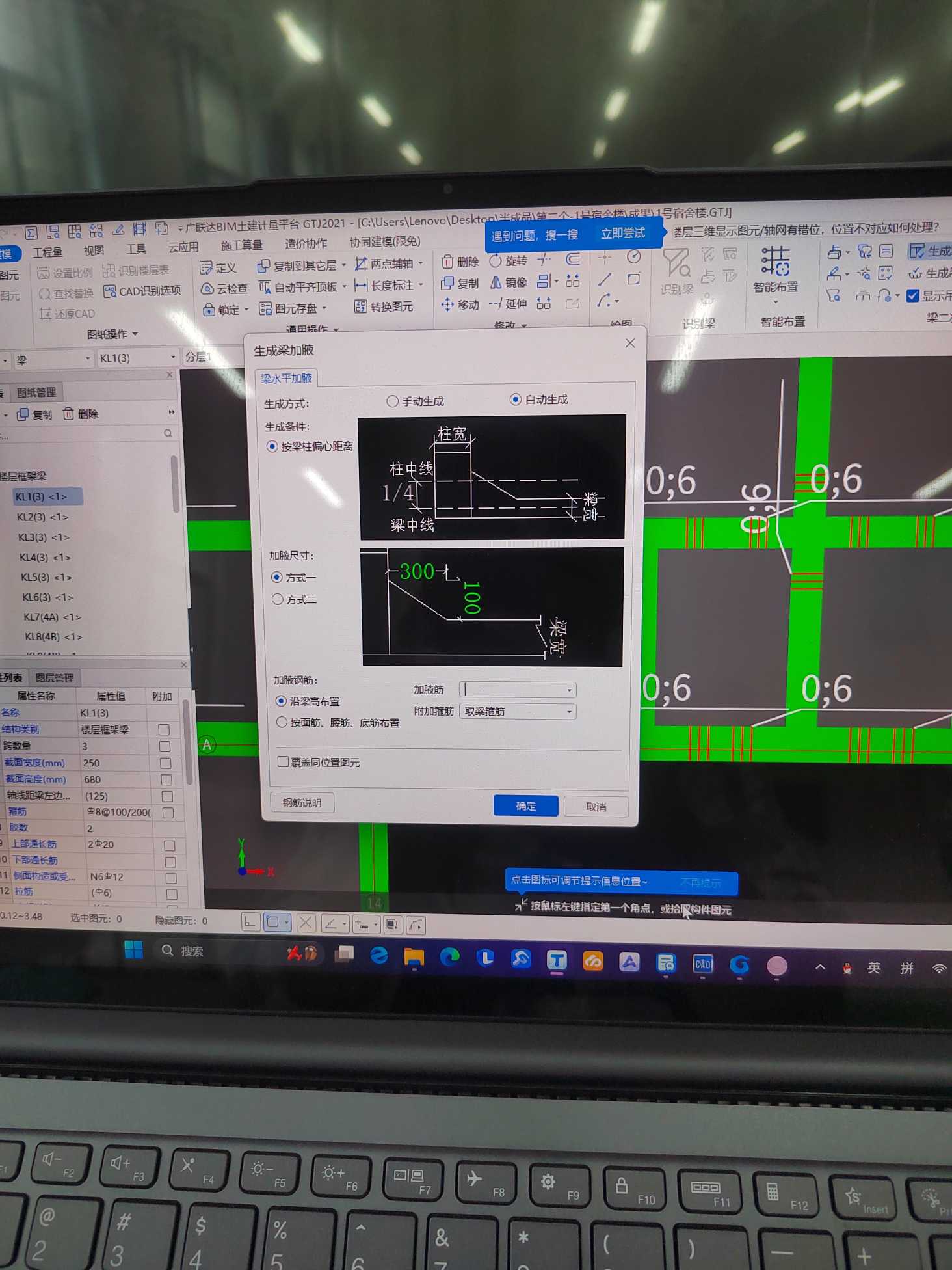952x1270 pixels.
Task: Open 智能布置 smart layout tool
Action: [x=775, y=269]
